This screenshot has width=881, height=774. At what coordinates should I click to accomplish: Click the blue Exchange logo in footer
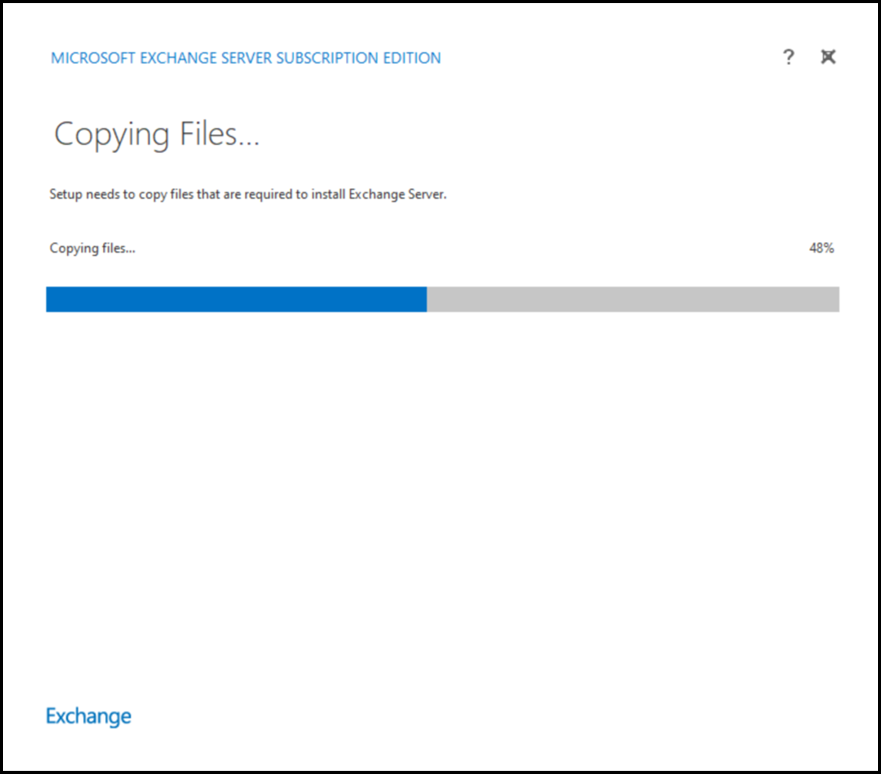tap(89, 716)
